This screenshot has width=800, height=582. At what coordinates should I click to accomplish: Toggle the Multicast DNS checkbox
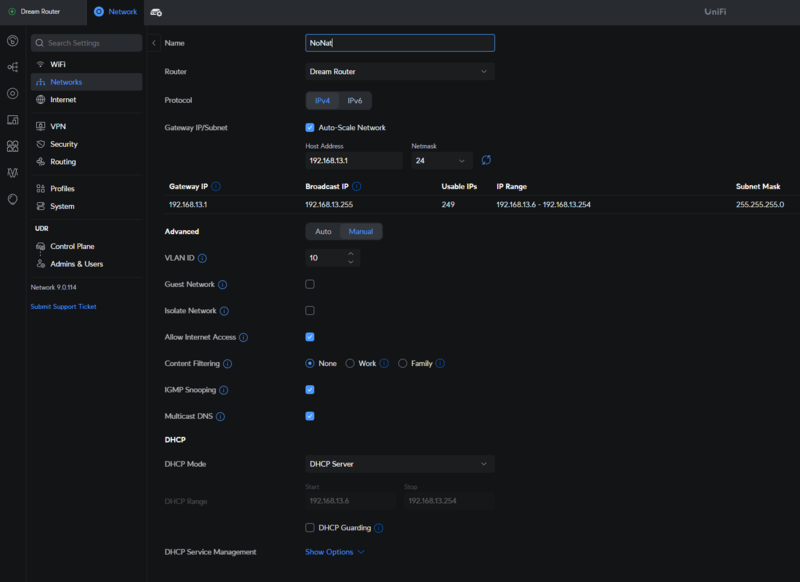(x=310, y=416)
